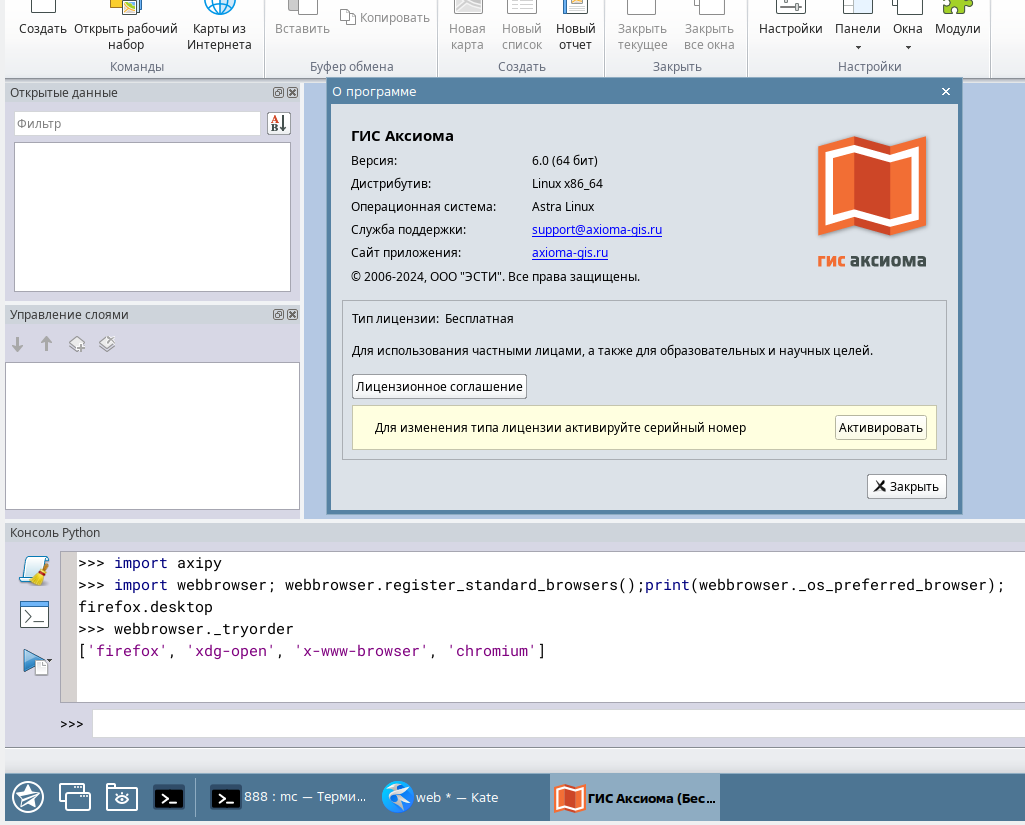Viewport: 1025px width, 825px height.
Task: Select the ГИС Аксиома taskbar item
Action: pyautogui.click(x=634, y=797)
